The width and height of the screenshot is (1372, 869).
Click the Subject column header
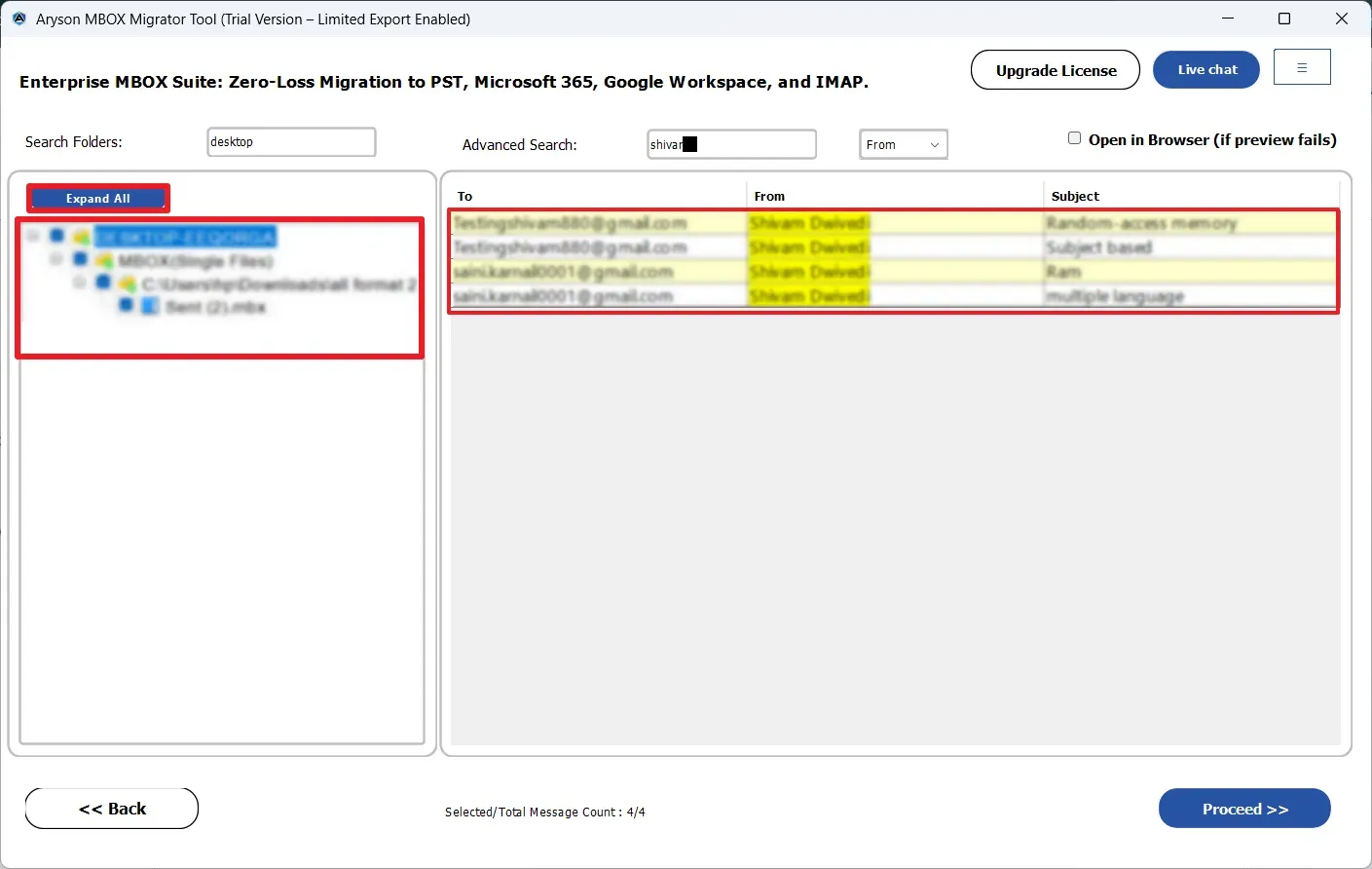(1075, 196)
